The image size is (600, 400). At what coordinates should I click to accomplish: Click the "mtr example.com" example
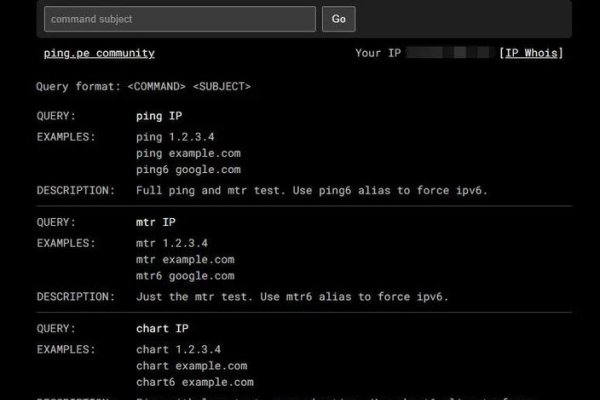[x=184, y=259]
